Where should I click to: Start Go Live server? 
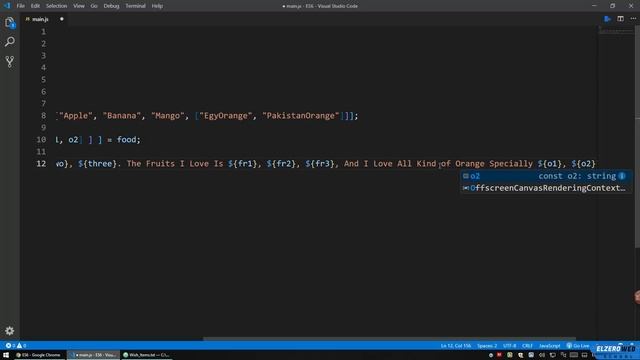578,346
